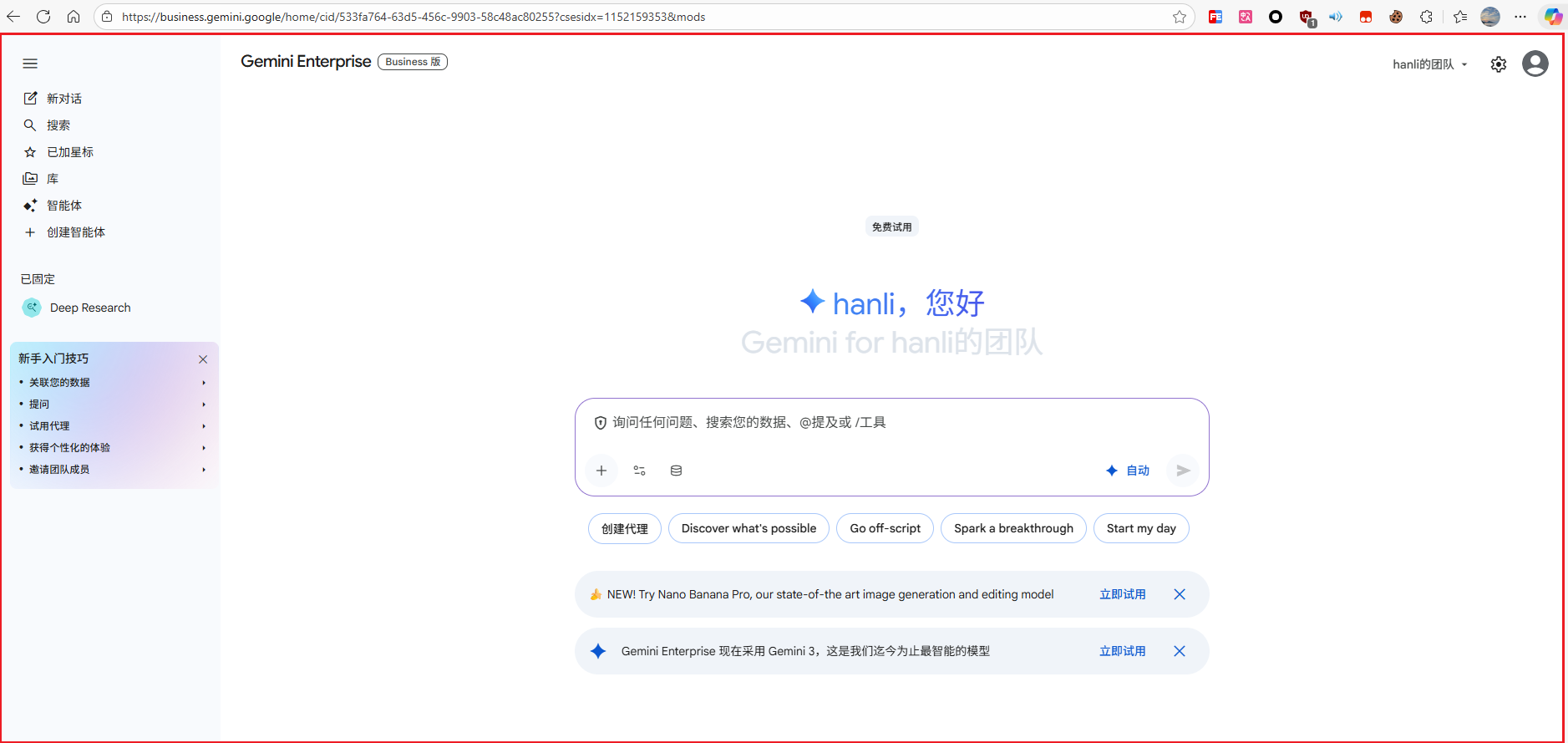
Task: Click the plus attachment icon in prompt box
Action: [x=601, y=471]
